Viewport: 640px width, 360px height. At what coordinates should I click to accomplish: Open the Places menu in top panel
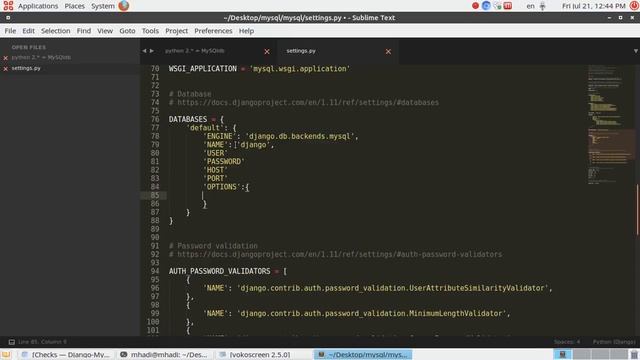pyautogui.click(x=74, y=6)
